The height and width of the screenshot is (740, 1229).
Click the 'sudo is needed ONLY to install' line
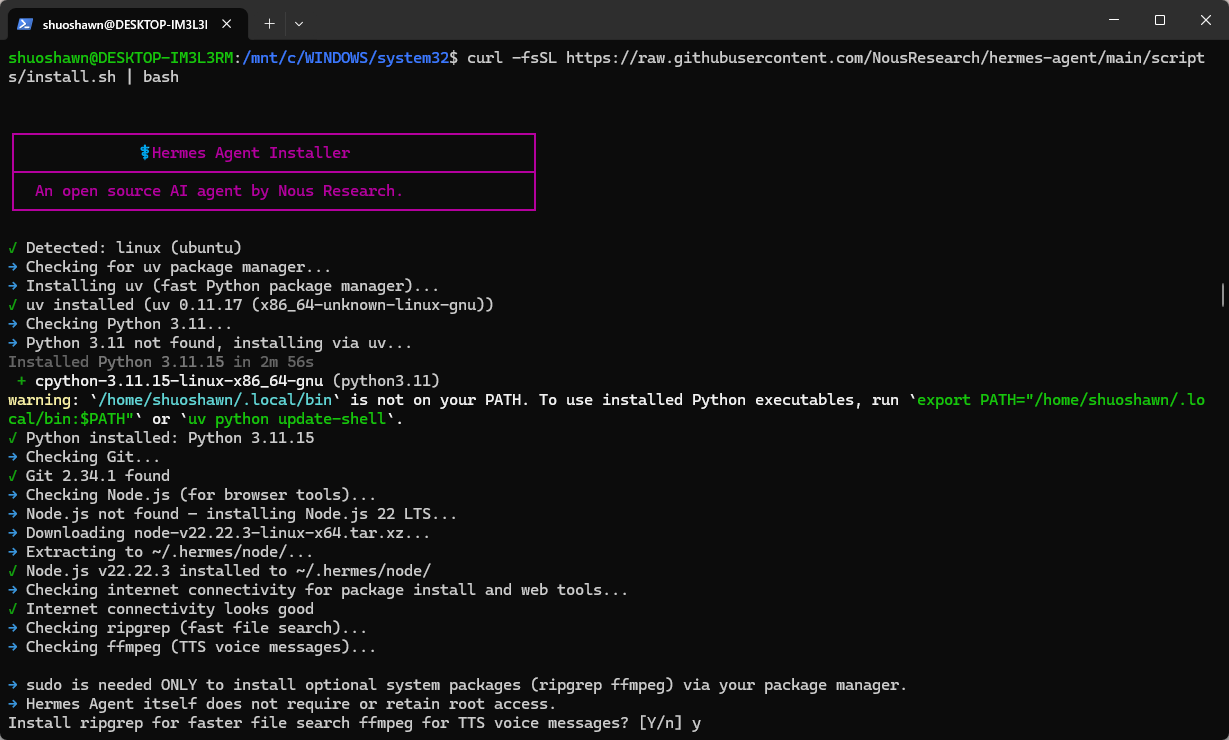pos(458,686)
